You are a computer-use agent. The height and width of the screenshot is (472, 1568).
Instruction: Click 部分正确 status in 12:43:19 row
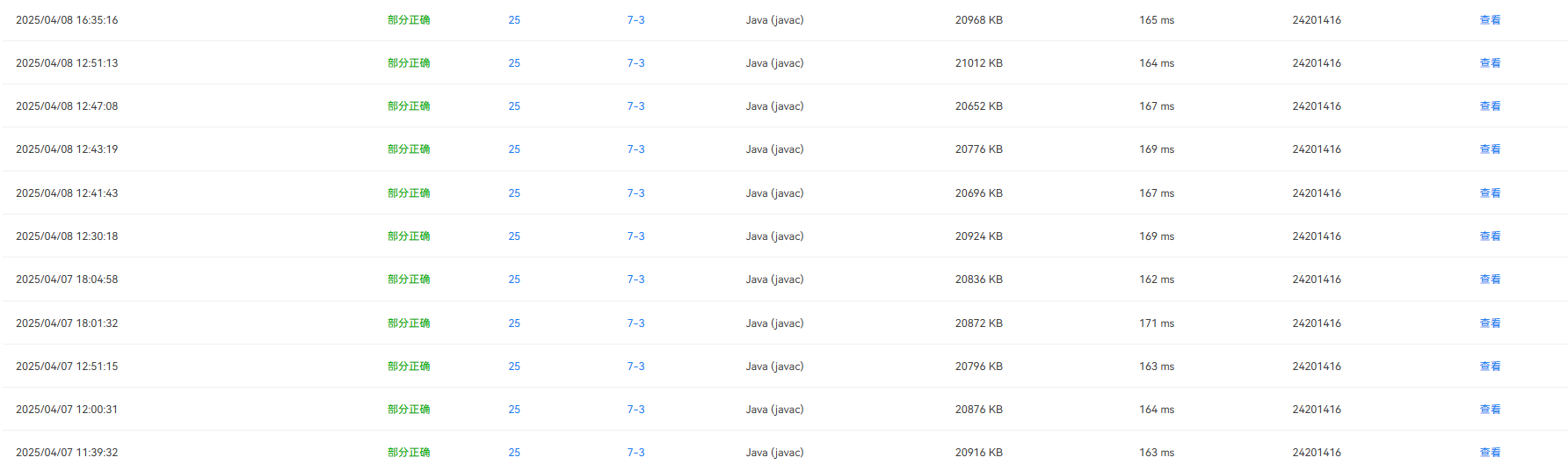[x=409, y=149]
